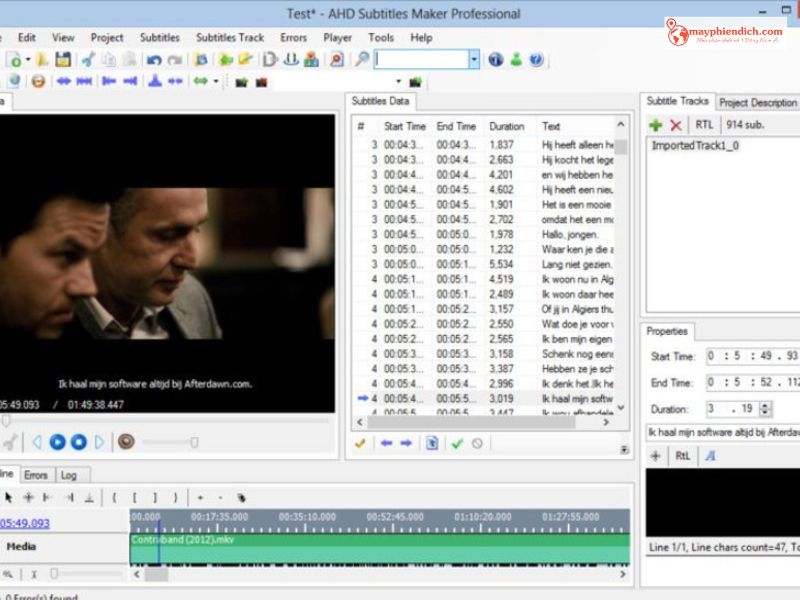Viewport: 800px width, 600px height.
Task: Click the arrow selection tool above the timeline
Action: point(11,495)
